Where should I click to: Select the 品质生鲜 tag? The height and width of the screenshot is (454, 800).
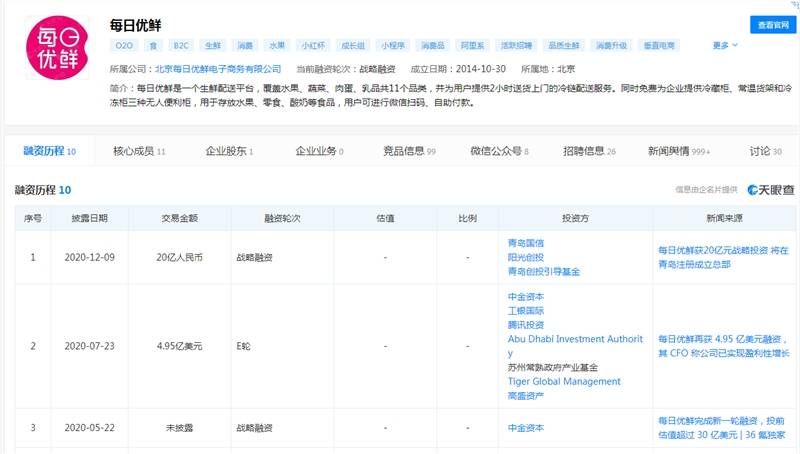click(564, 45)
